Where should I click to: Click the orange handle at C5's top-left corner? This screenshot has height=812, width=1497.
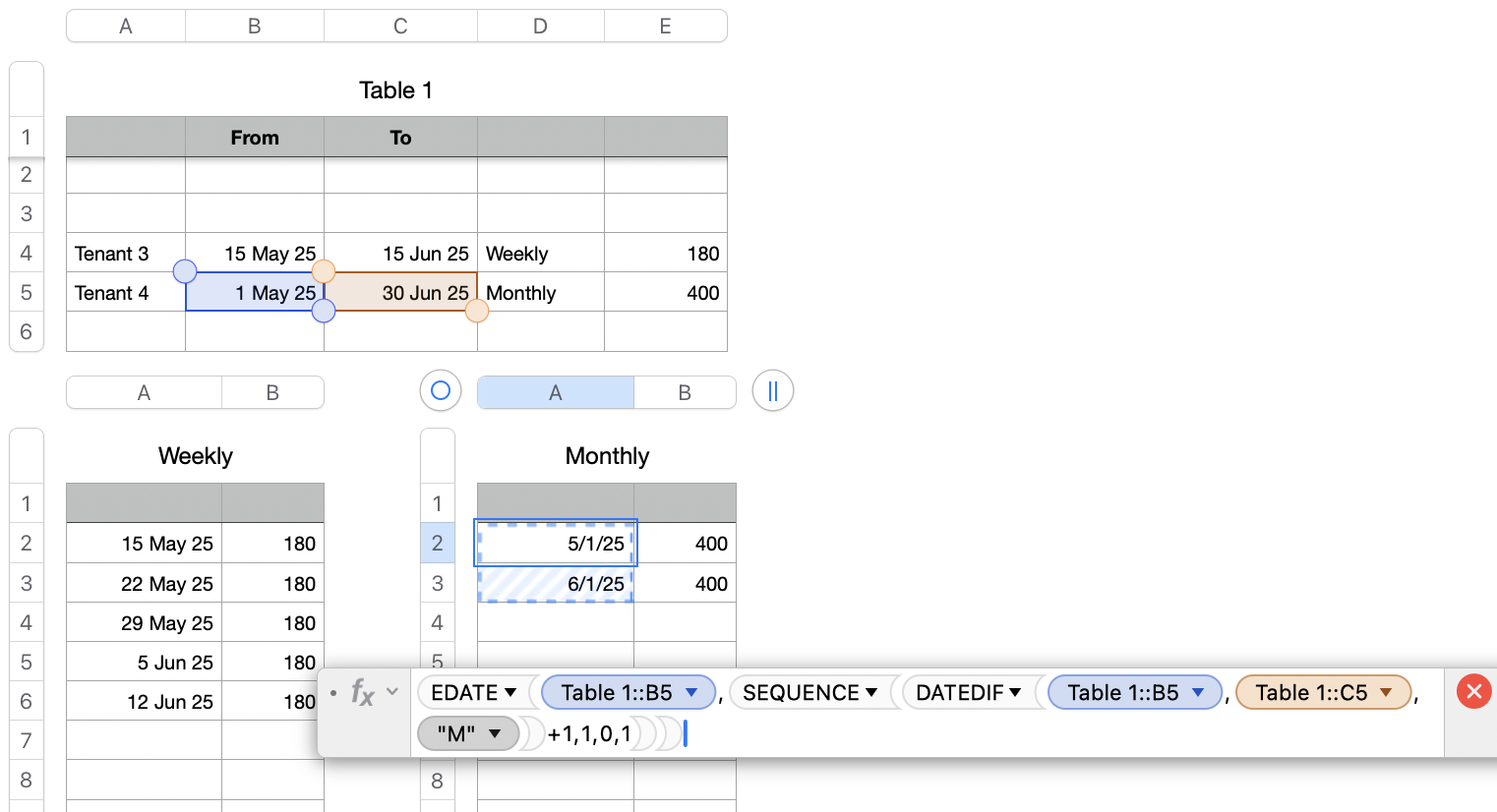pyautogui.click(x=324, y=271)
